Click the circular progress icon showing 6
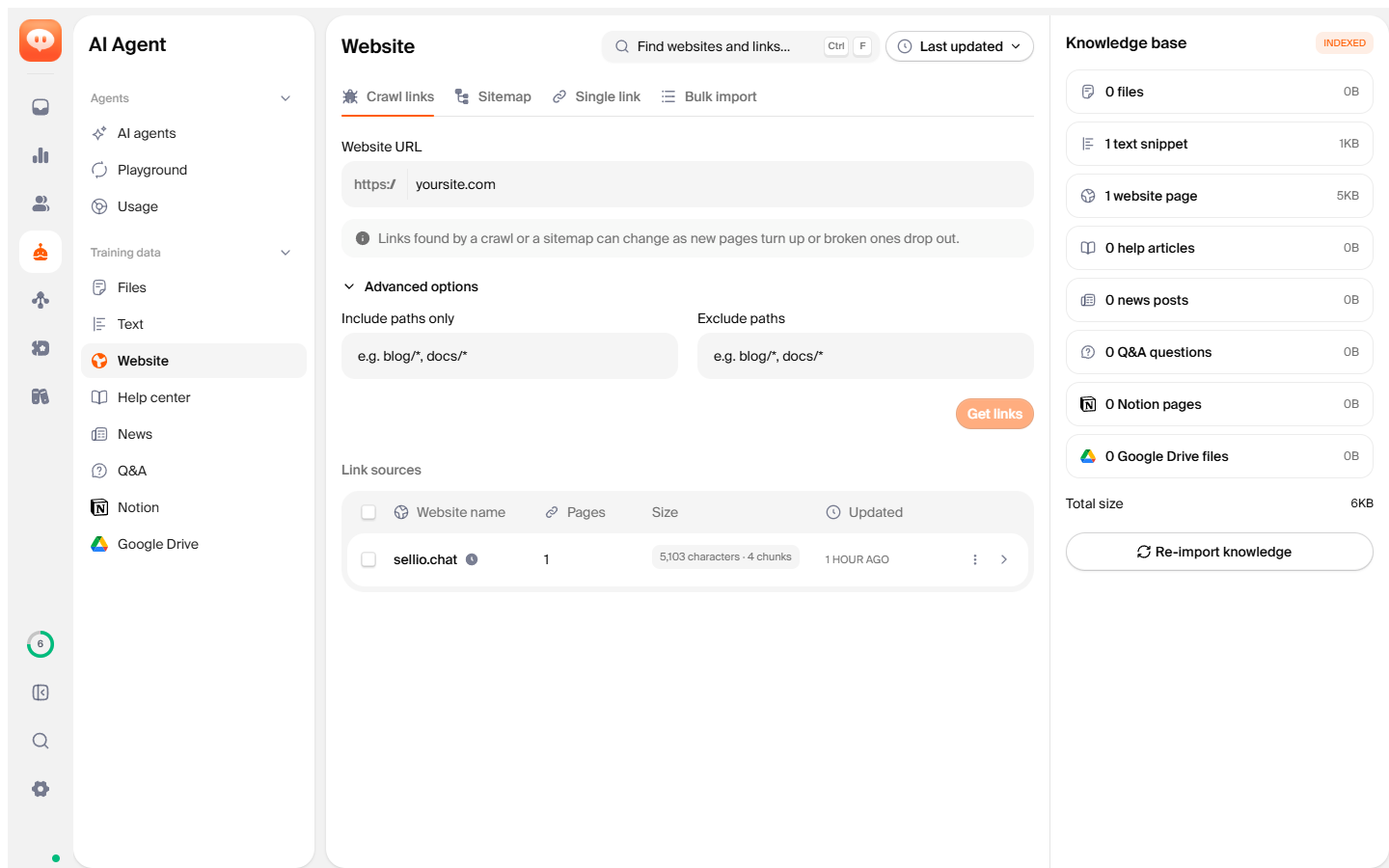This screenshot has height=868, width=1389. coord(41,644)
